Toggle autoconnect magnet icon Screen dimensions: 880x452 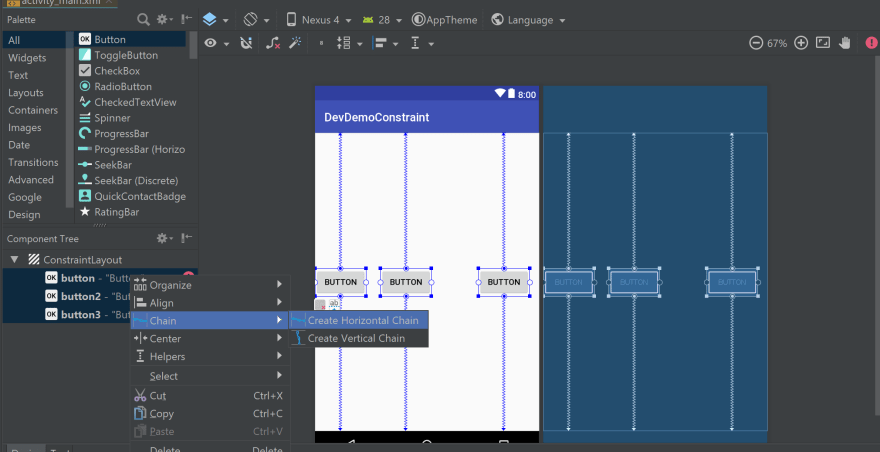pyautogui.click(x=246, y=43)
